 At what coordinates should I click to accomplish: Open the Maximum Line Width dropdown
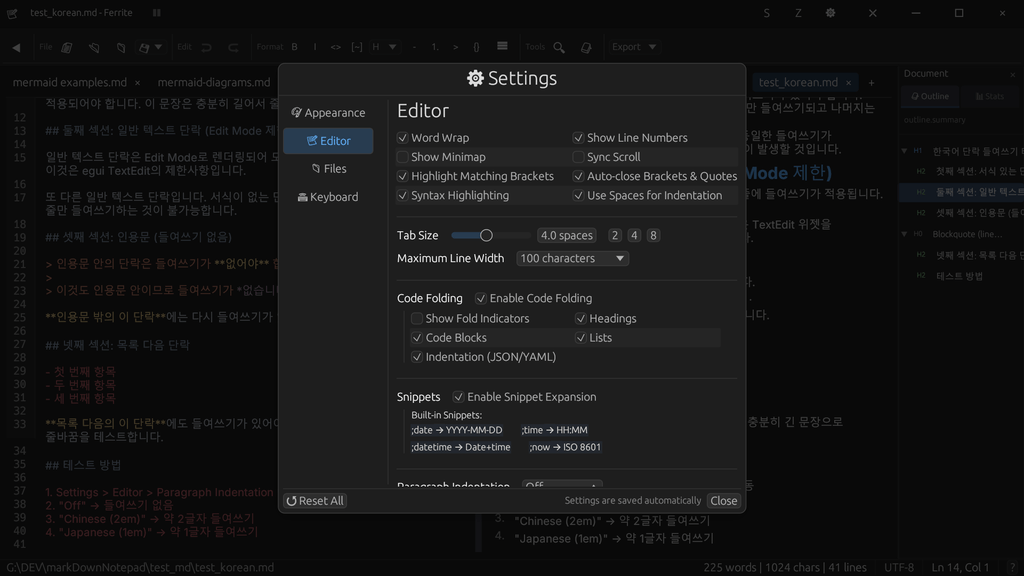tap(571, 258)
